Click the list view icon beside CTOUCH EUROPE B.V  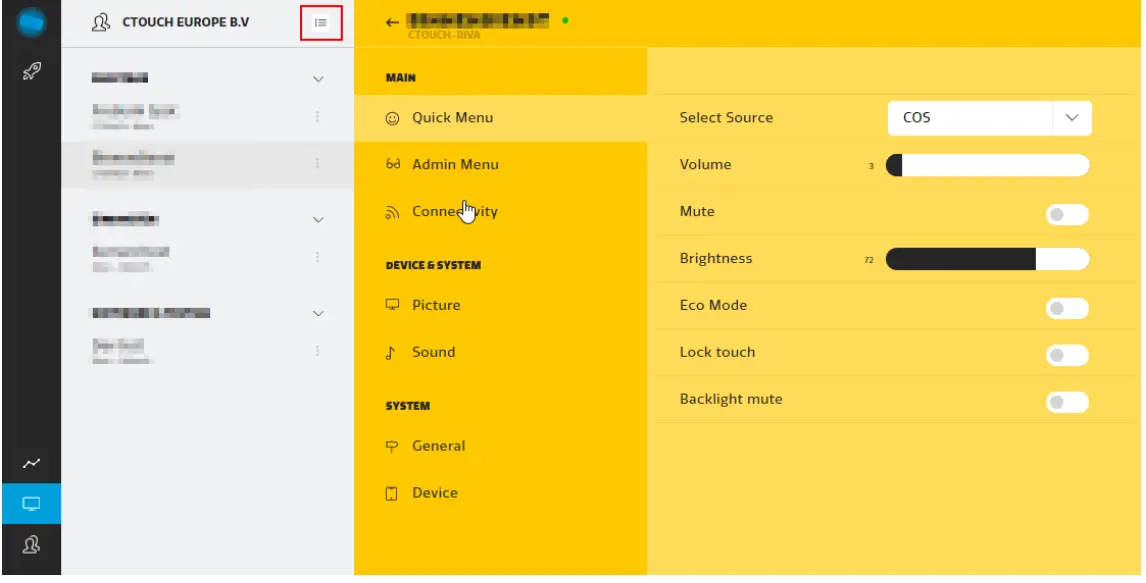click(x=321, y=22)
